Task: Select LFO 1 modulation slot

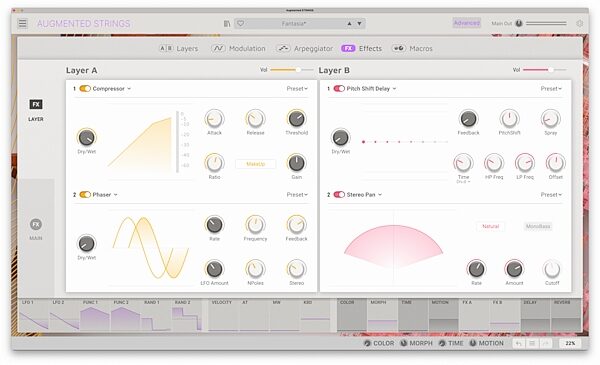Action: click(34, 315)
